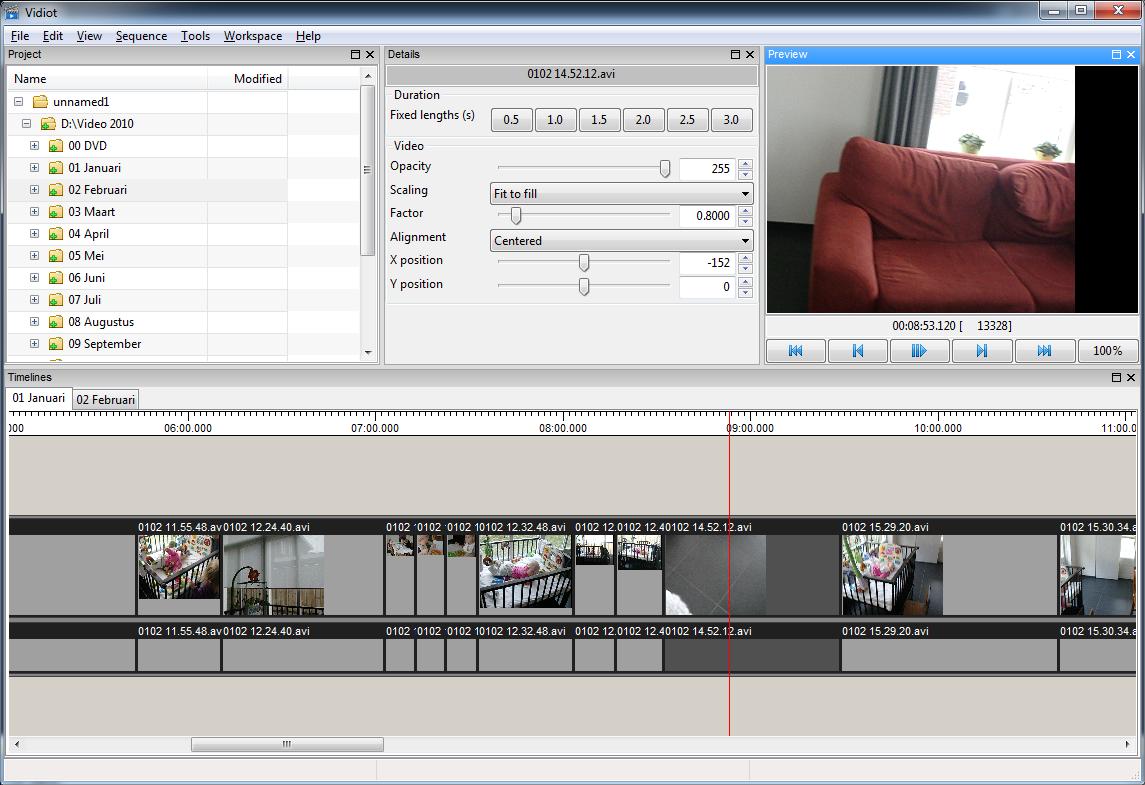The image size is (1145, 785).
Task: Maximize the Timelines panel
Action: [1116, 378]
